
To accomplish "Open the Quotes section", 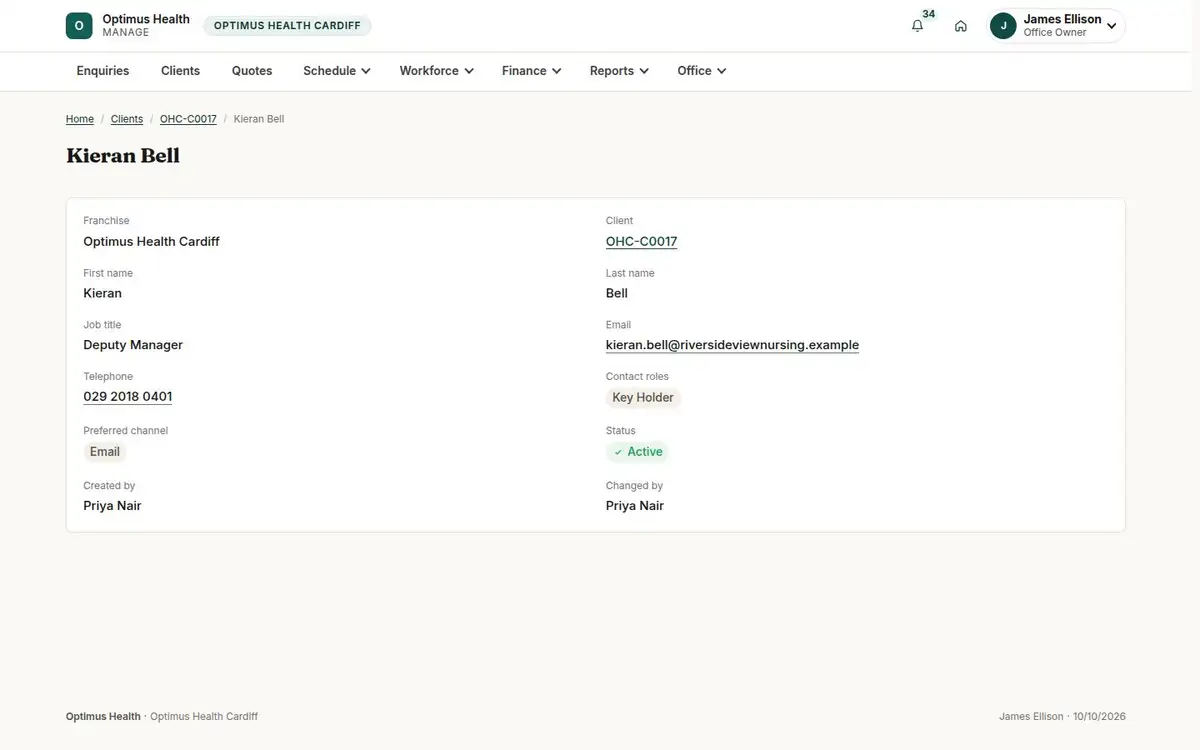I will pyautogui.click(x=252, y=71).
